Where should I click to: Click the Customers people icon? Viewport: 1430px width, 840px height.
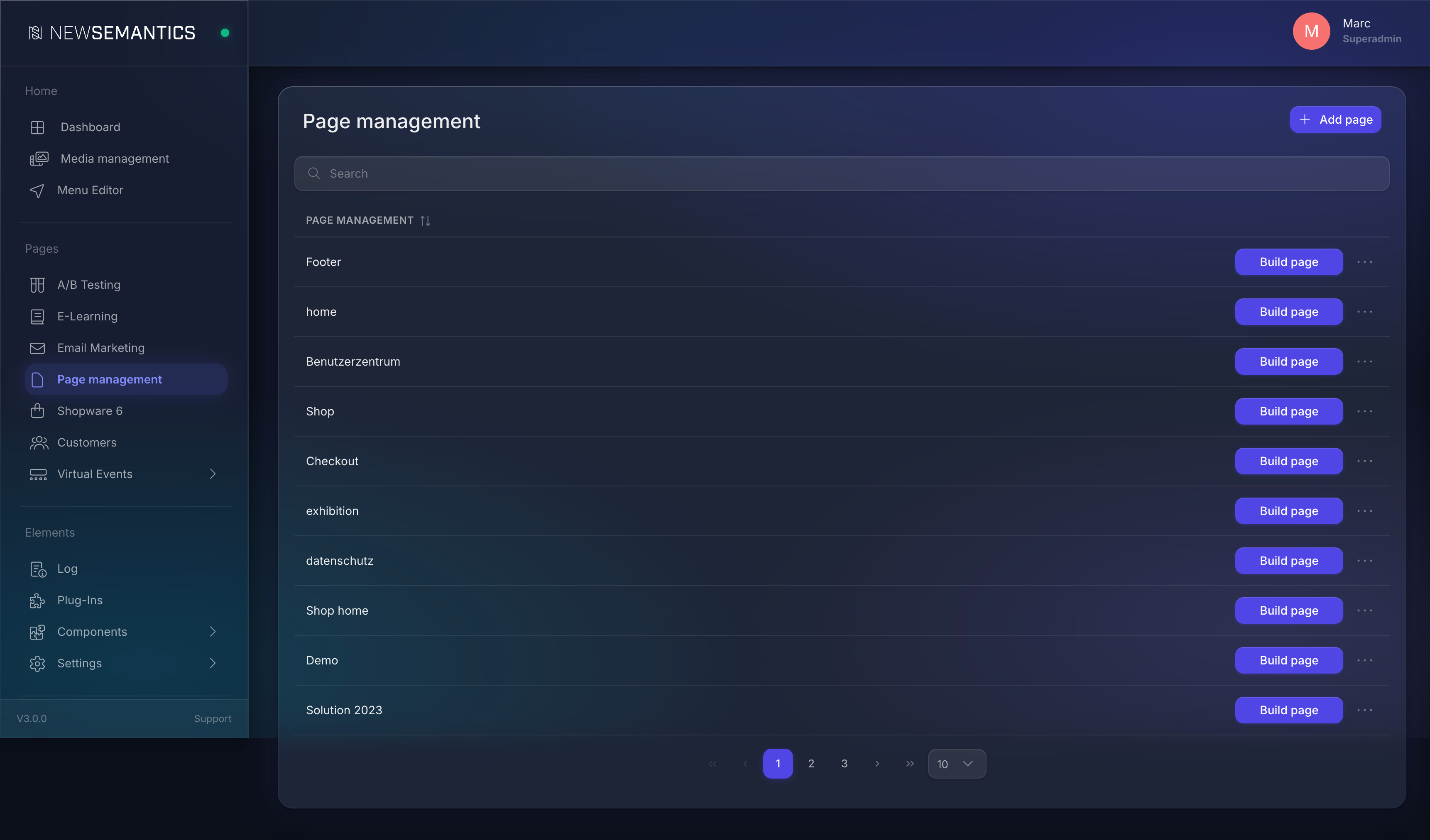point(39,442)
